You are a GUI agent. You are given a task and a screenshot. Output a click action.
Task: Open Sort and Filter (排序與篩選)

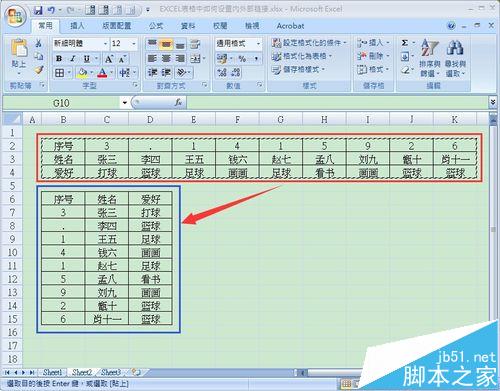coord(430,58)
